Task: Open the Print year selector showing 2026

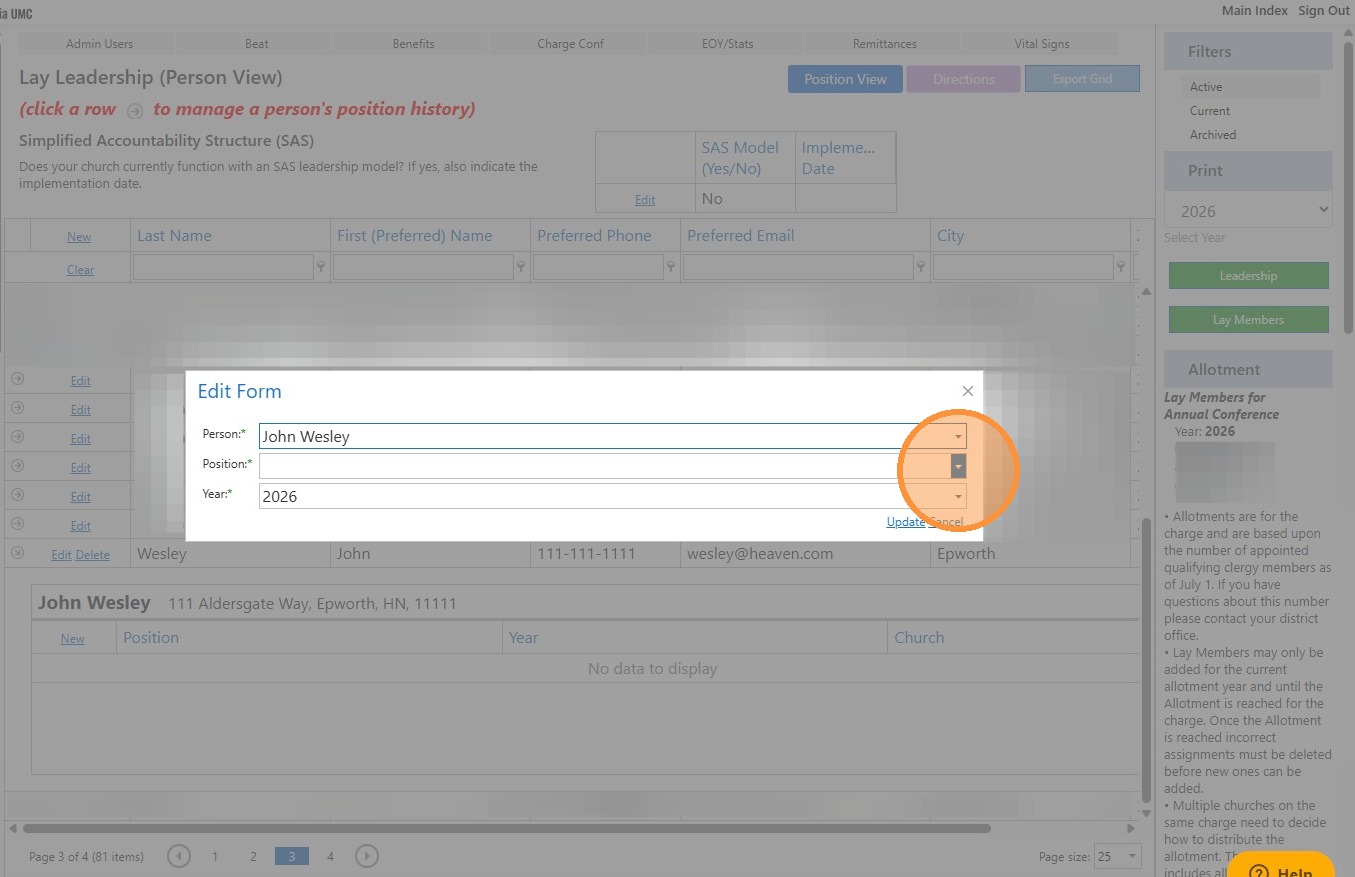Action: (x=1248, y=211)
